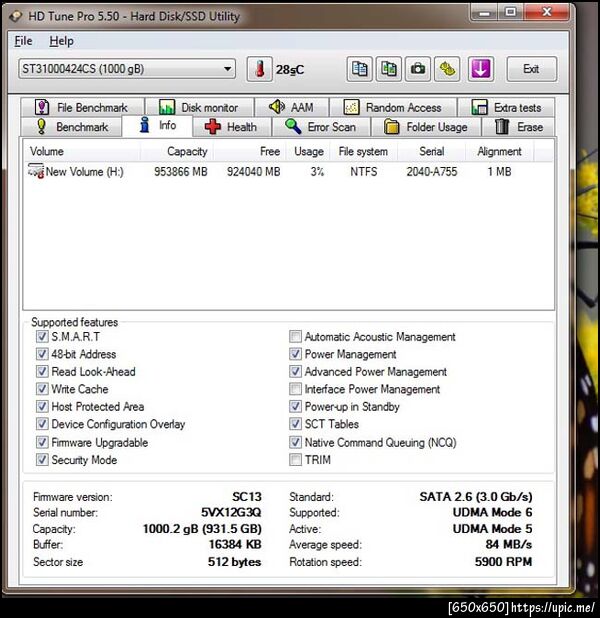Click the Benchmark lightbulb icon
The width and height of the screenshot is (600, 618).
point(41,127)
